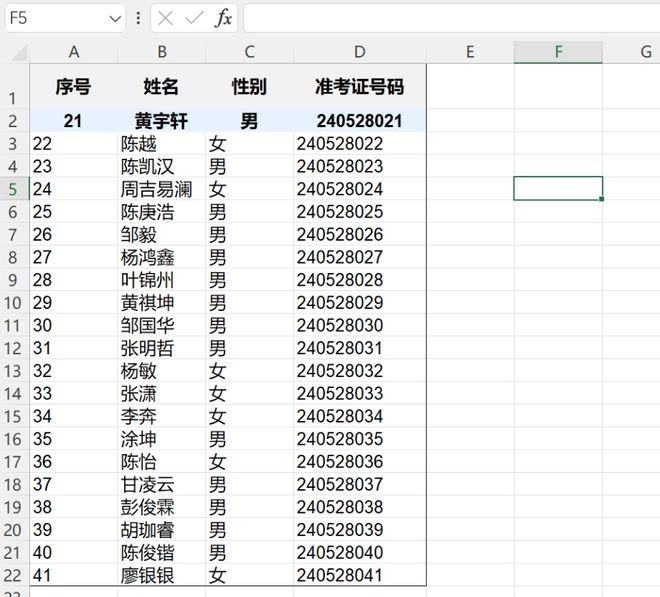Image resolution: width=660 pixels, height=597 pixels.
Task: Select row 22 header
Action: [15, 575]
